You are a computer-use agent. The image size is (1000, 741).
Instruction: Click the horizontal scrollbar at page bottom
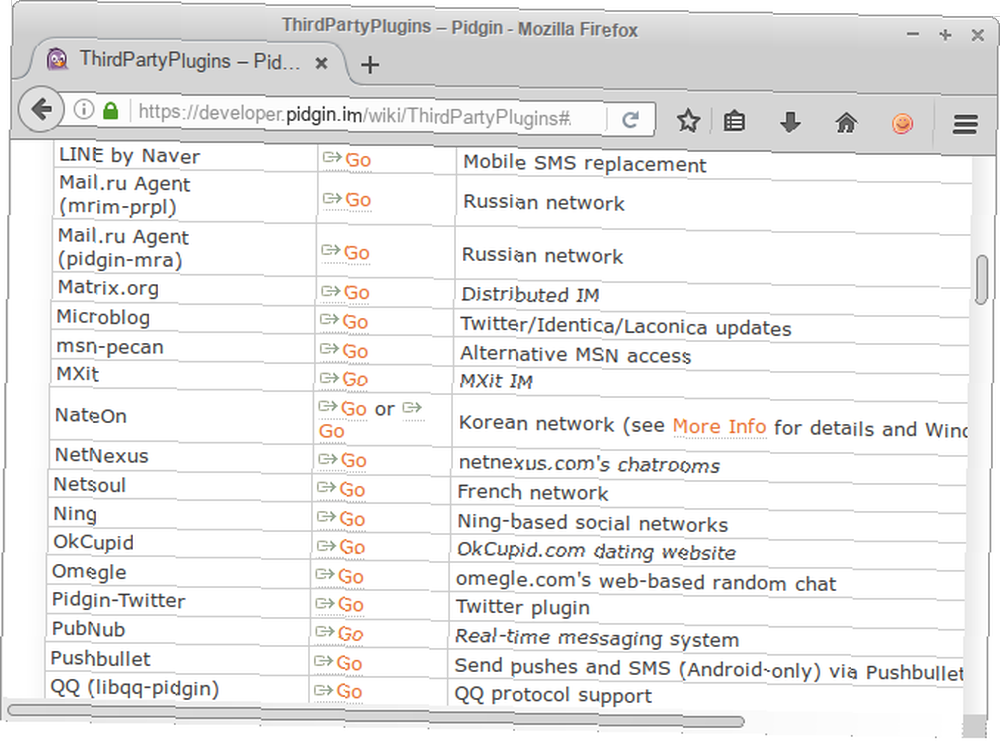376,717
